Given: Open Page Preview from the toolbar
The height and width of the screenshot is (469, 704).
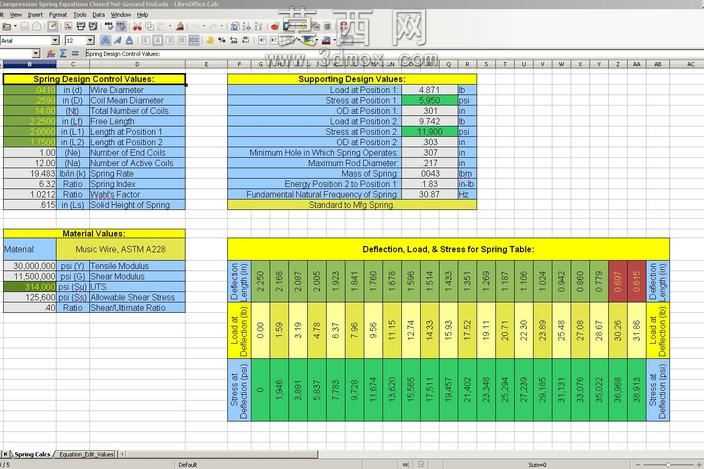Looking at the screenshot, I should (93, 26).
